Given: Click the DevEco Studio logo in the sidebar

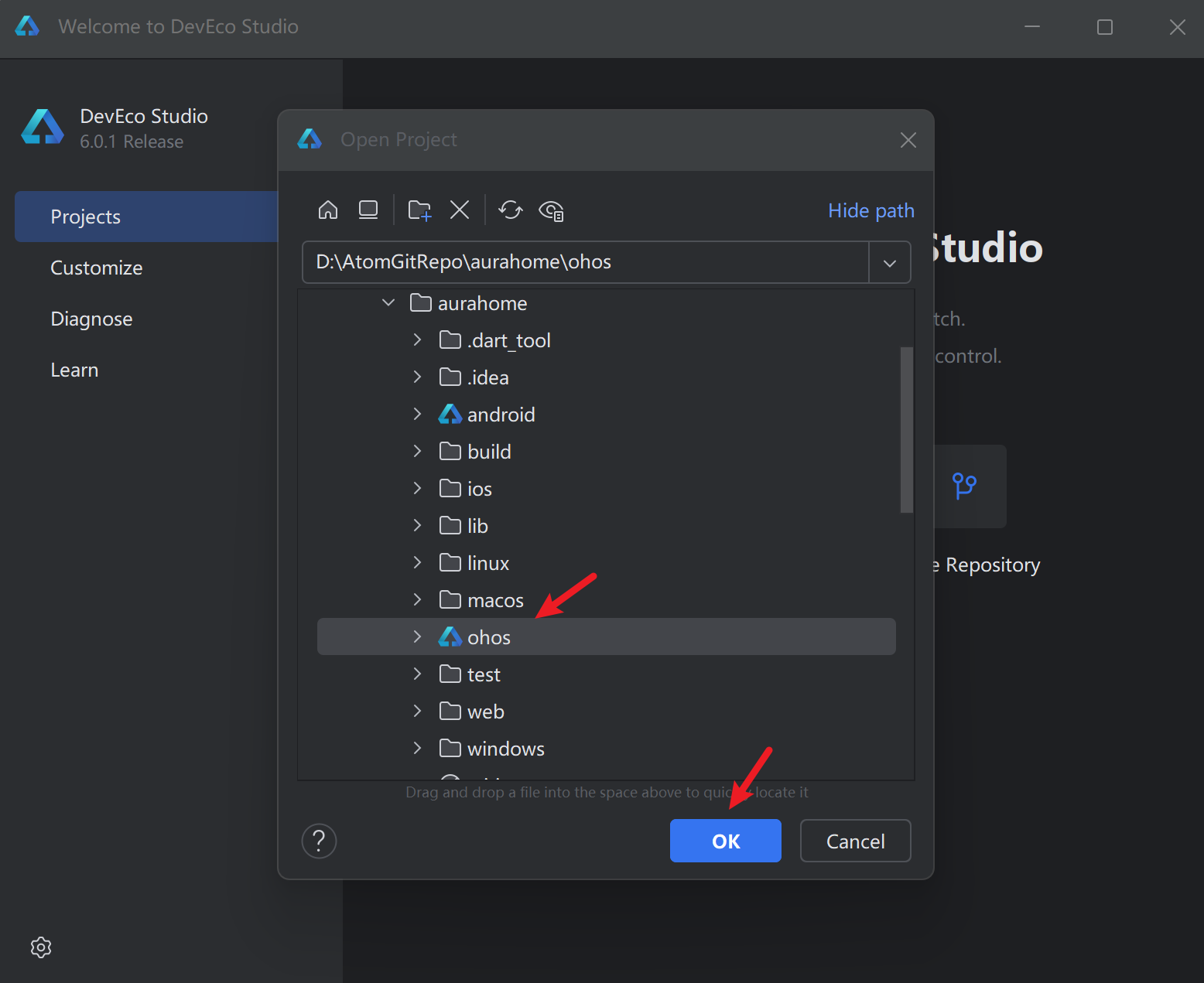Looking at the screenshot, I should point(43,127).
